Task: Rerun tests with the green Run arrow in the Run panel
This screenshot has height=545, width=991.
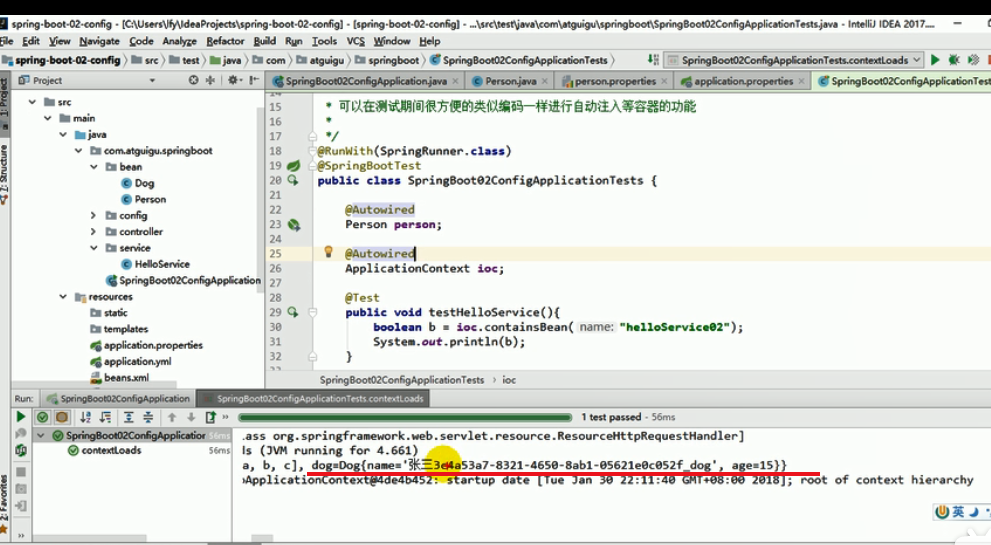Action: point(20,417)
